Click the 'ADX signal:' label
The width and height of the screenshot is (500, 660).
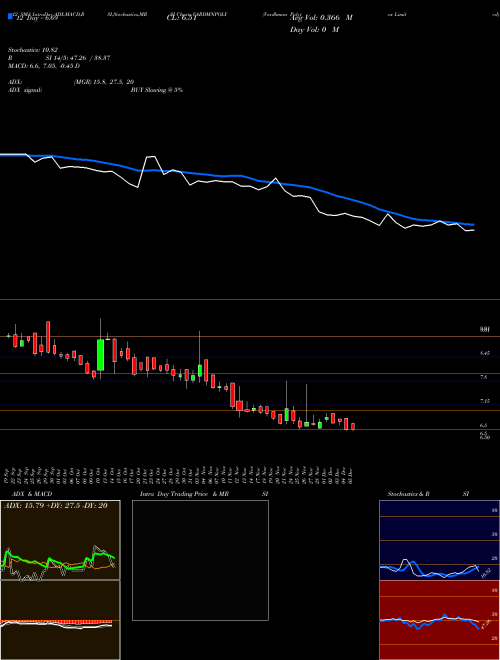[24, 90]
